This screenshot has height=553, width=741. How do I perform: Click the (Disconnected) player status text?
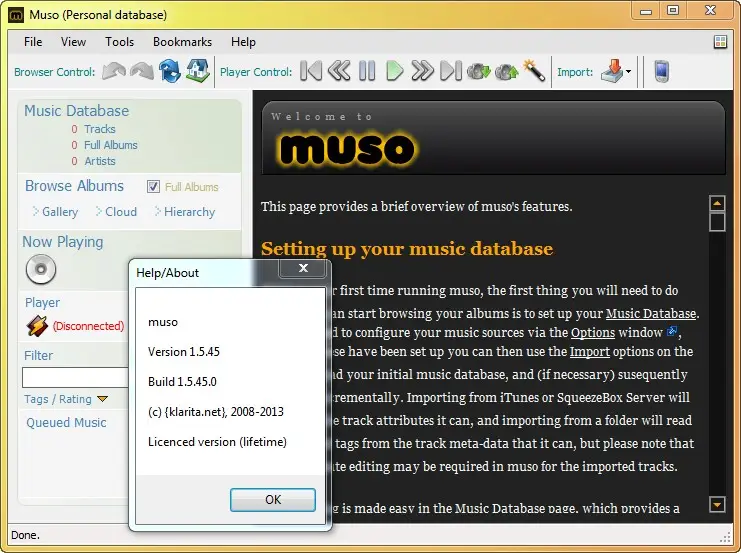point(88,326)
